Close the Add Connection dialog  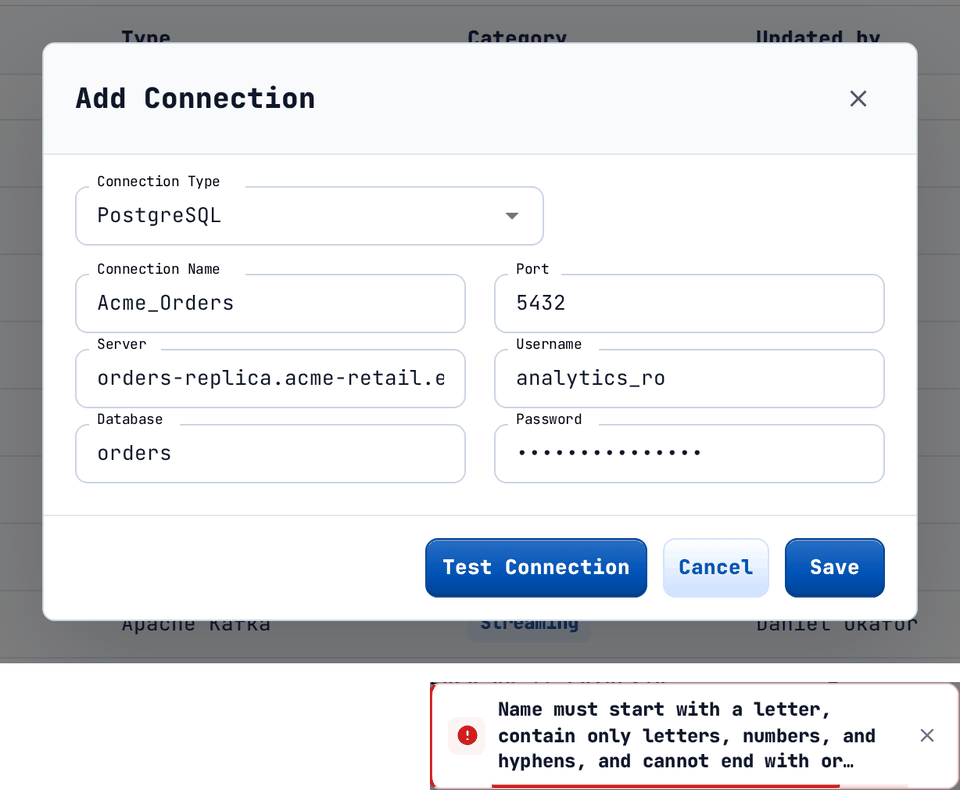(858, 99)
